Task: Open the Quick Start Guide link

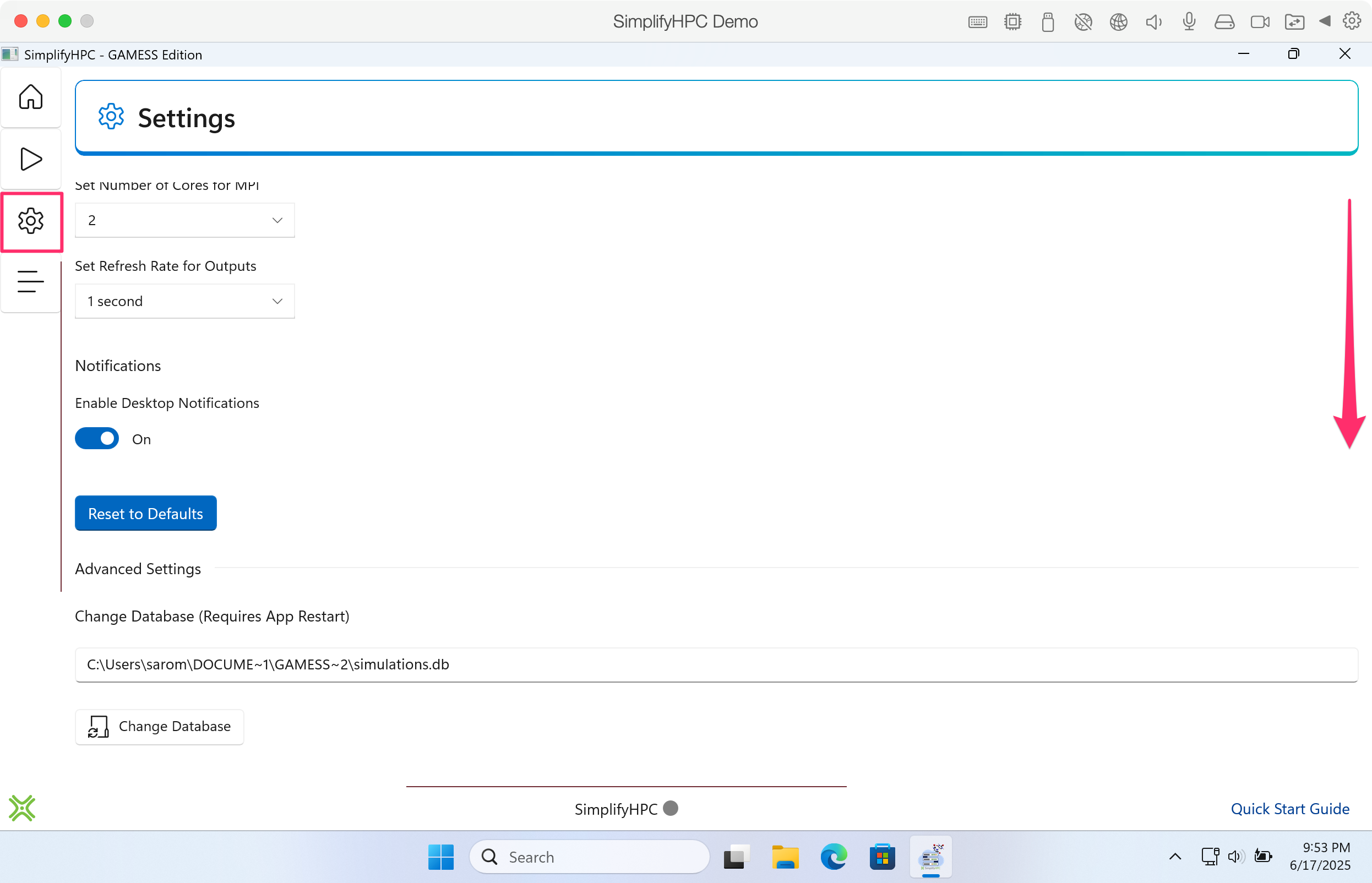Action: (x=1289, y=809)
